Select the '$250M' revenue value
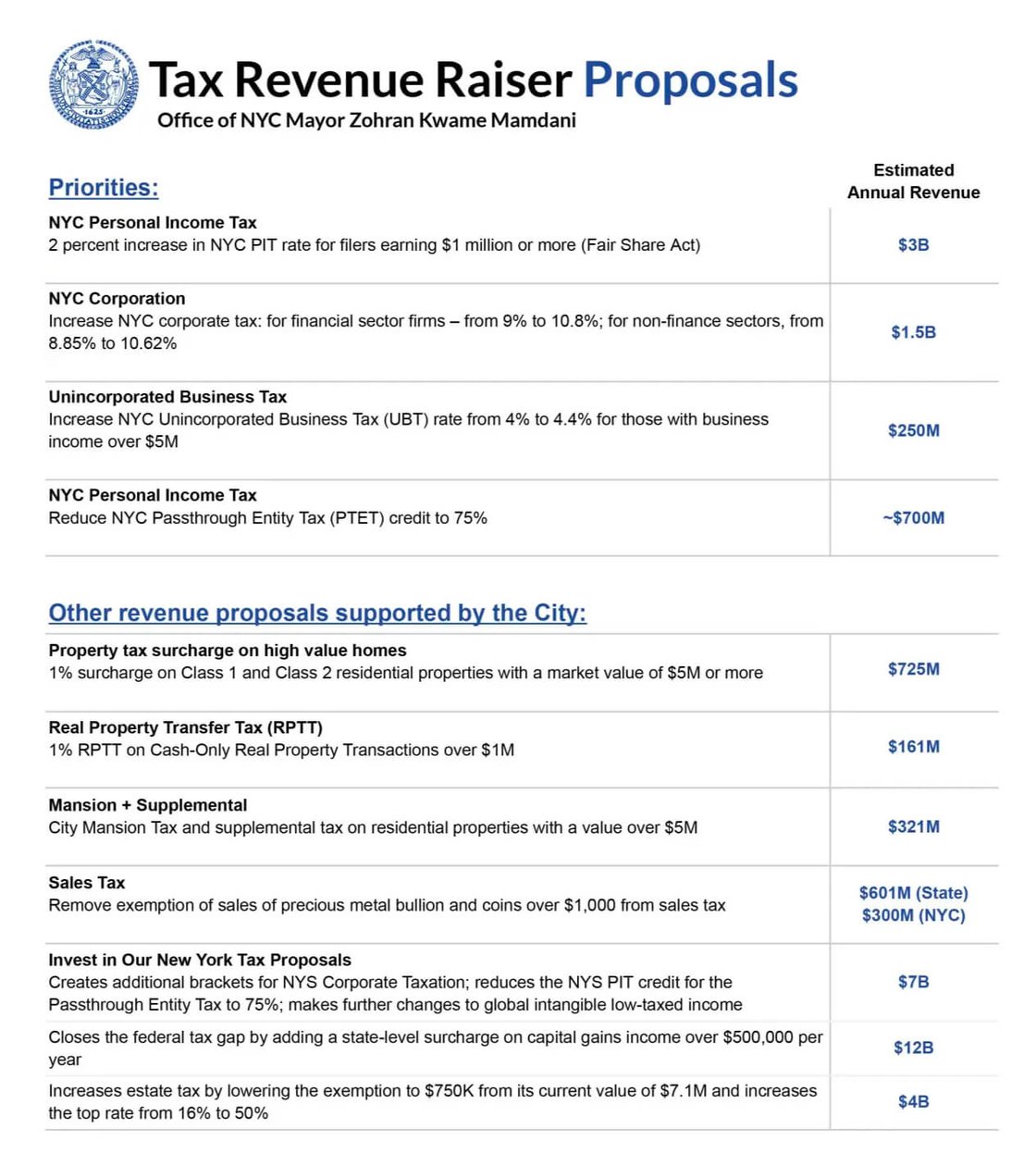1036x1166 pixels. 913,430
